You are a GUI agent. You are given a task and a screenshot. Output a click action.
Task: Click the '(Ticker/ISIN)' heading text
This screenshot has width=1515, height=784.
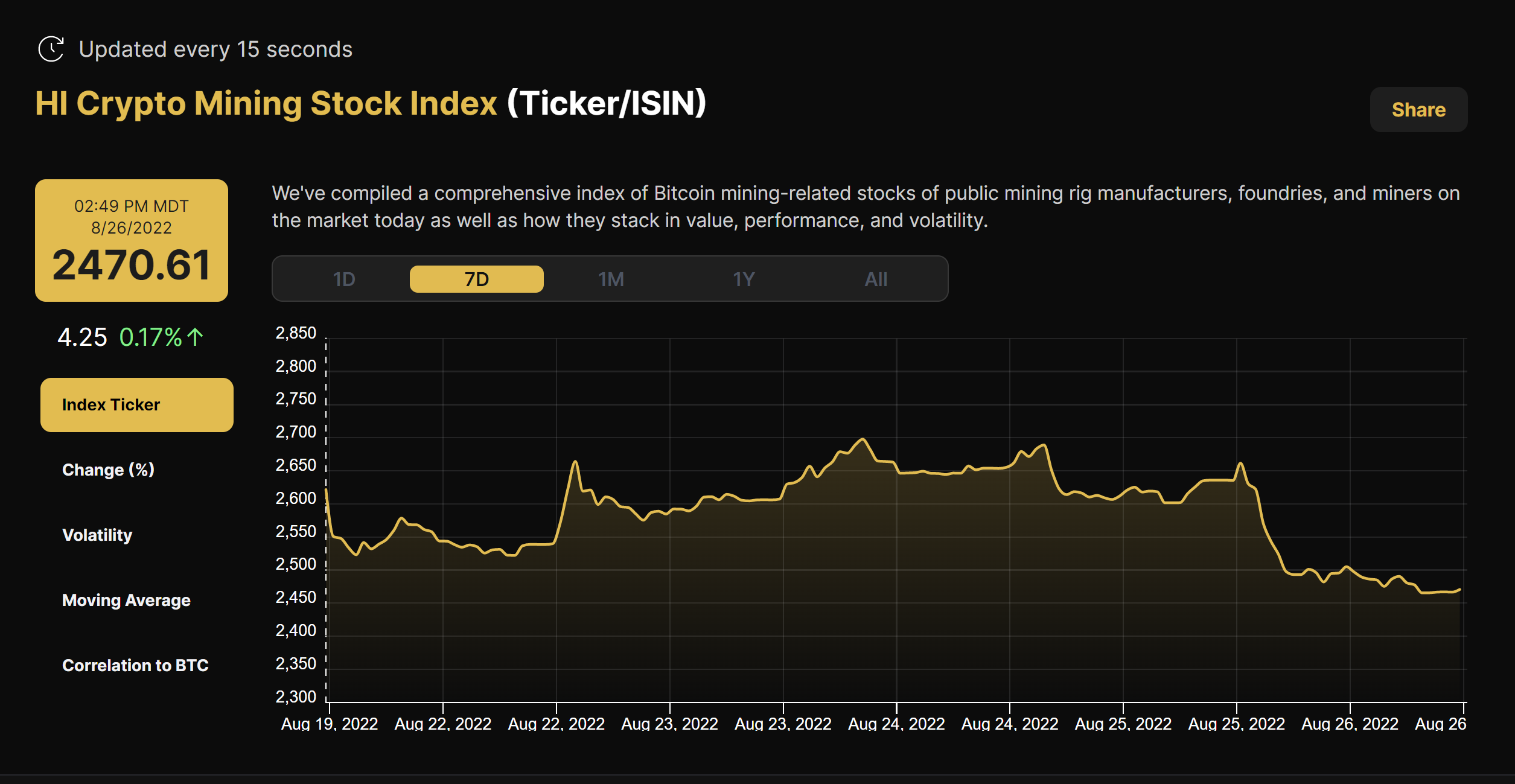pyautogui.click(x=607, y=103)
